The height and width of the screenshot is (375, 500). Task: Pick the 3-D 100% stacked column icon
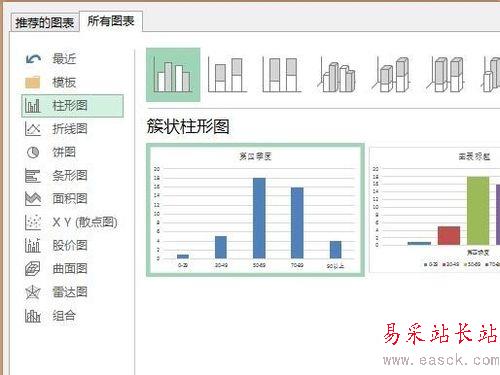pyautogui.click(x=446, y=75)
